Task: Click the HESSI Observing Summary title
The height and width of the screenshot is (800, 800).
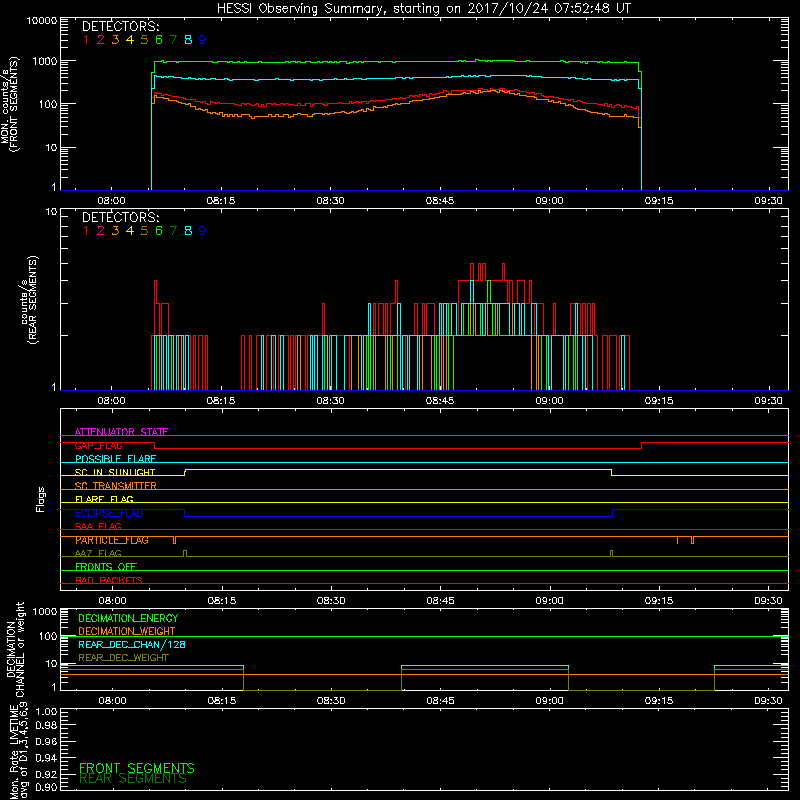Action: [x=424, y=8]
